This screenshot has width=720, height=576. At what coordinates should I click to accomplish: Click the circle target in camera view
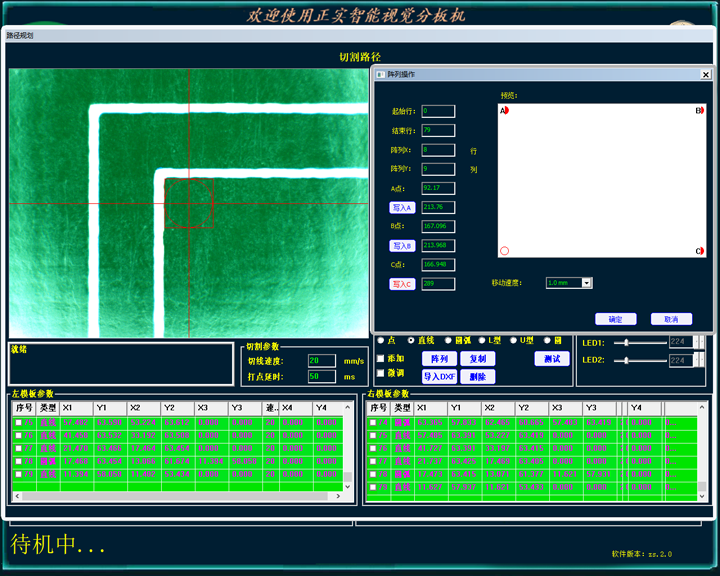(189, 203)
